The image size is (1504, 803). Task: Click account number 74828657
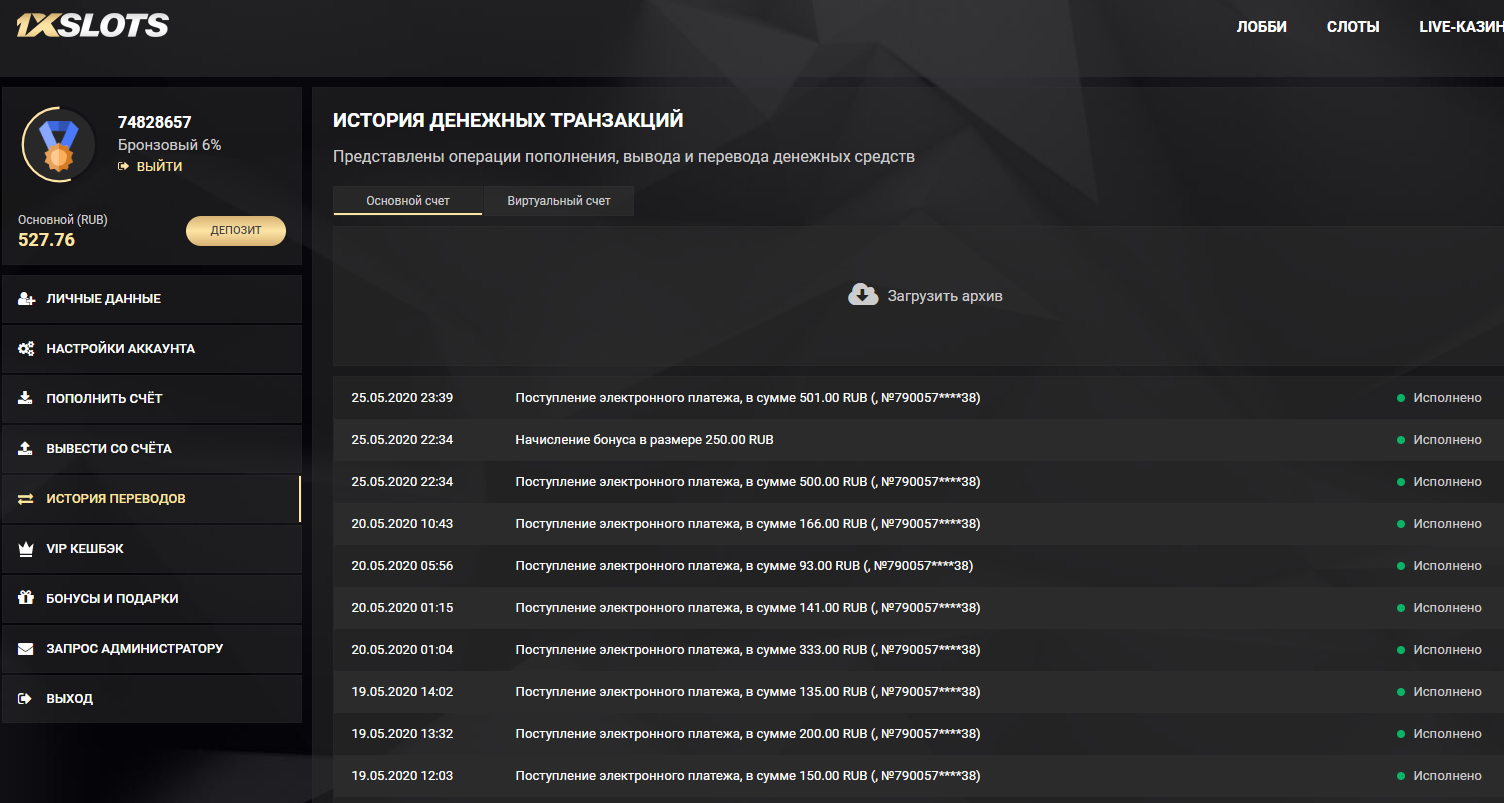[155, 123]
